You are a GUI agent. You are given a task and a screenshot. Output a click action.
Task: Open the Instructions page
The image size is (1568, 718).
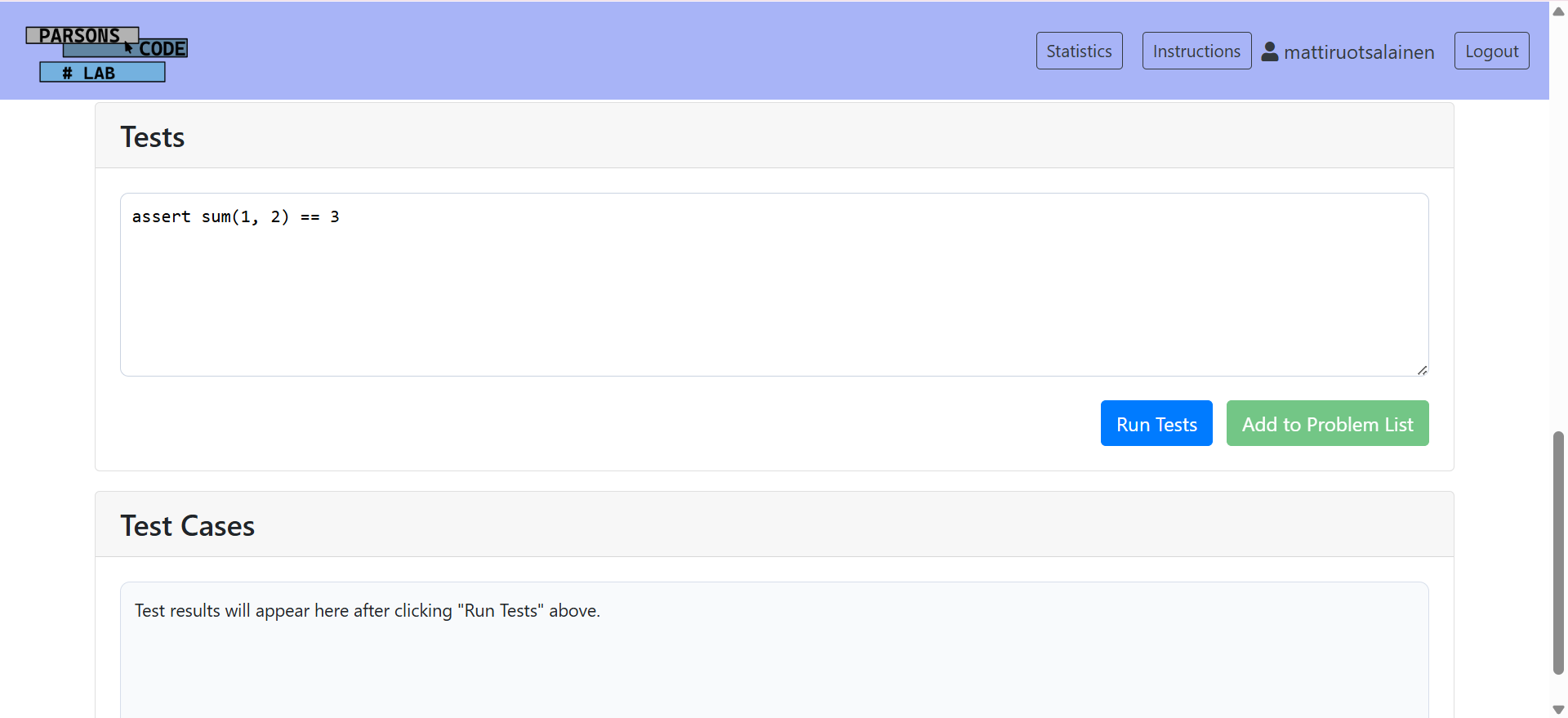(1196, 51)
